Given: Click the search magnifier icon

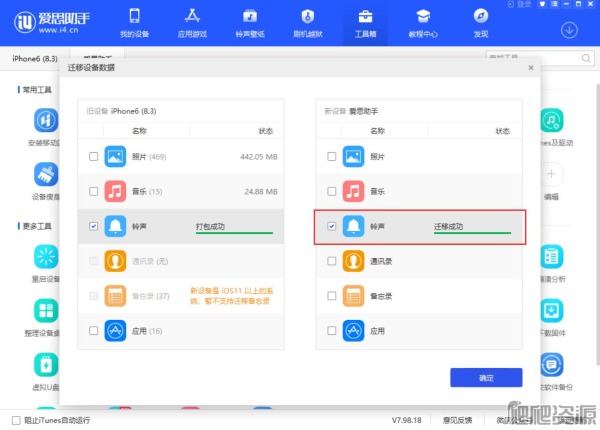Looking at the screenshot, I should pyautogui.click(x=586, y=58).
